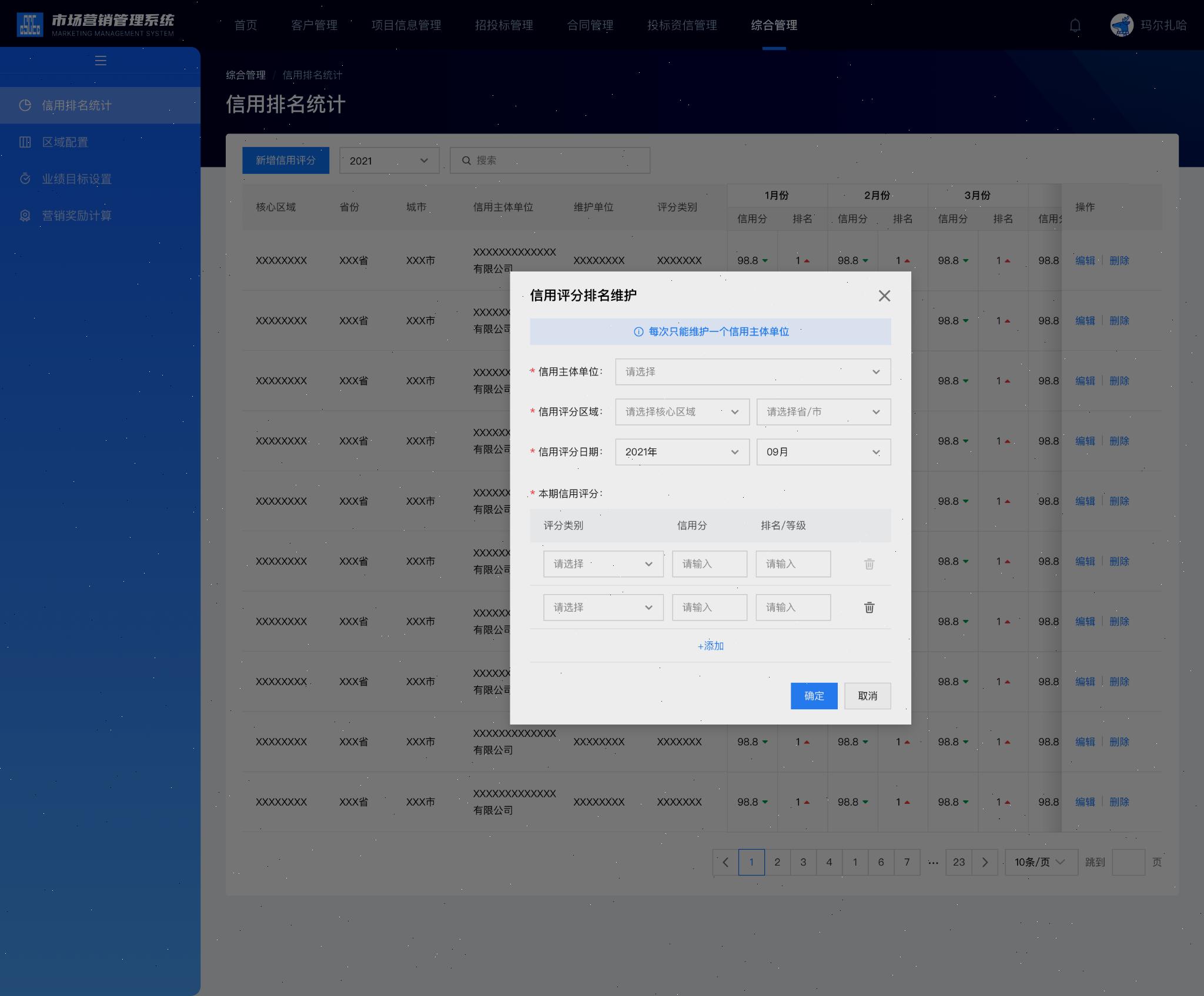Open the 首页 navigation tab
Image resolution: width=1204 pixels, height=996 pixels.
[x=246, y=25]
